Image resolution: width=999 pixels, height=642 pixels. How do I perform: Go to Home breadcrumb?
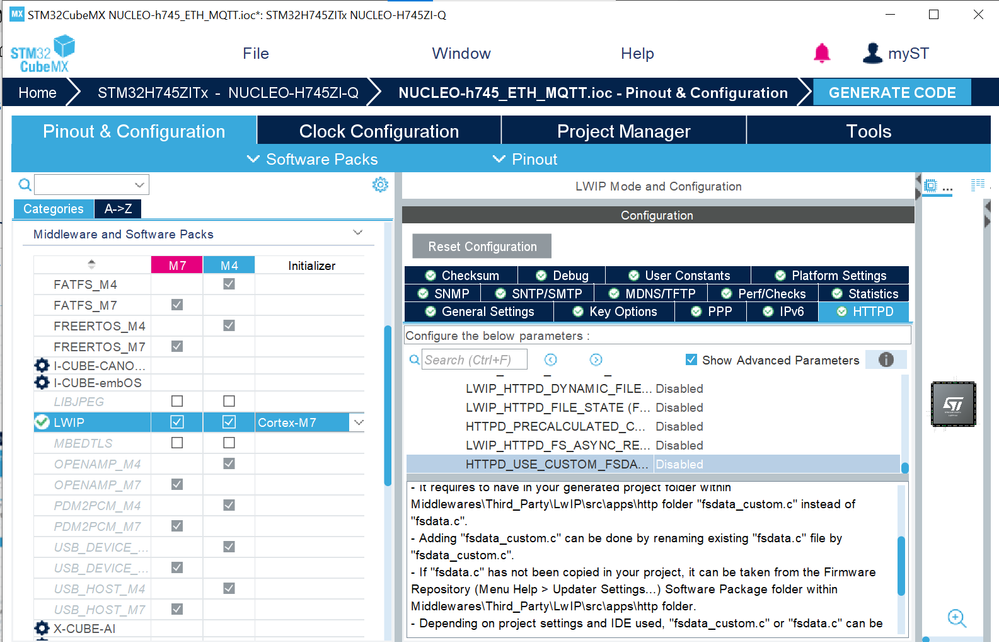click(x=37, y=93)
